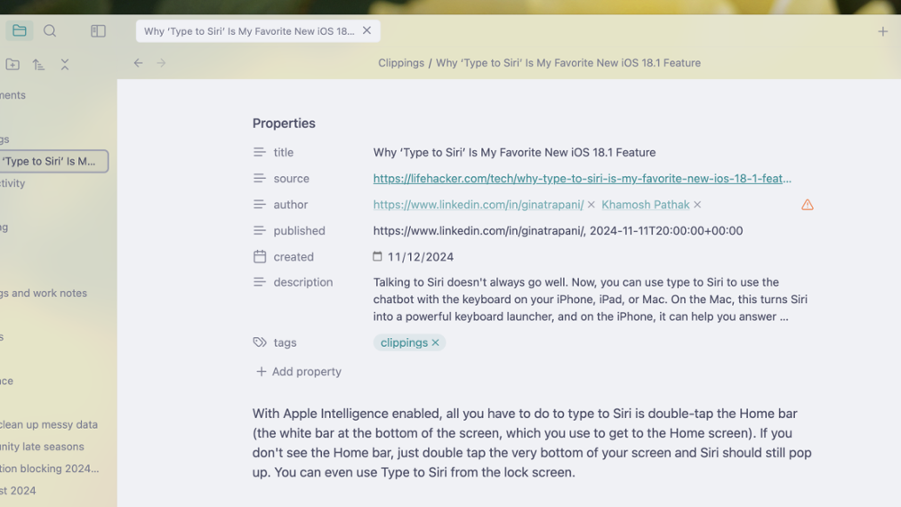Click the Add property button
The height and width of the screenshot is (507, 901).
pyautogui.click(x=298, y=371)
